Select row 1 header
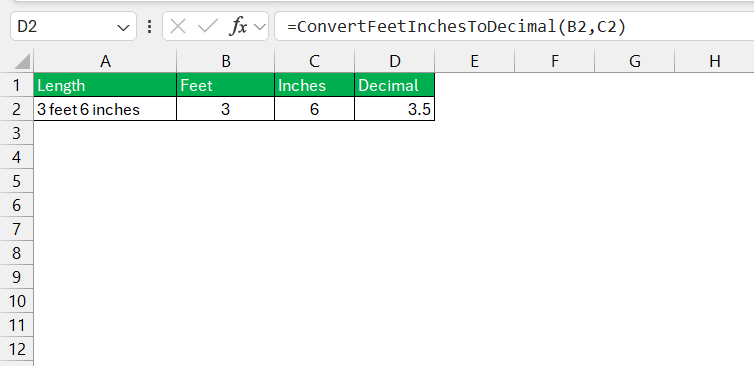Screen dimensions: 754x366 point(17,85)
